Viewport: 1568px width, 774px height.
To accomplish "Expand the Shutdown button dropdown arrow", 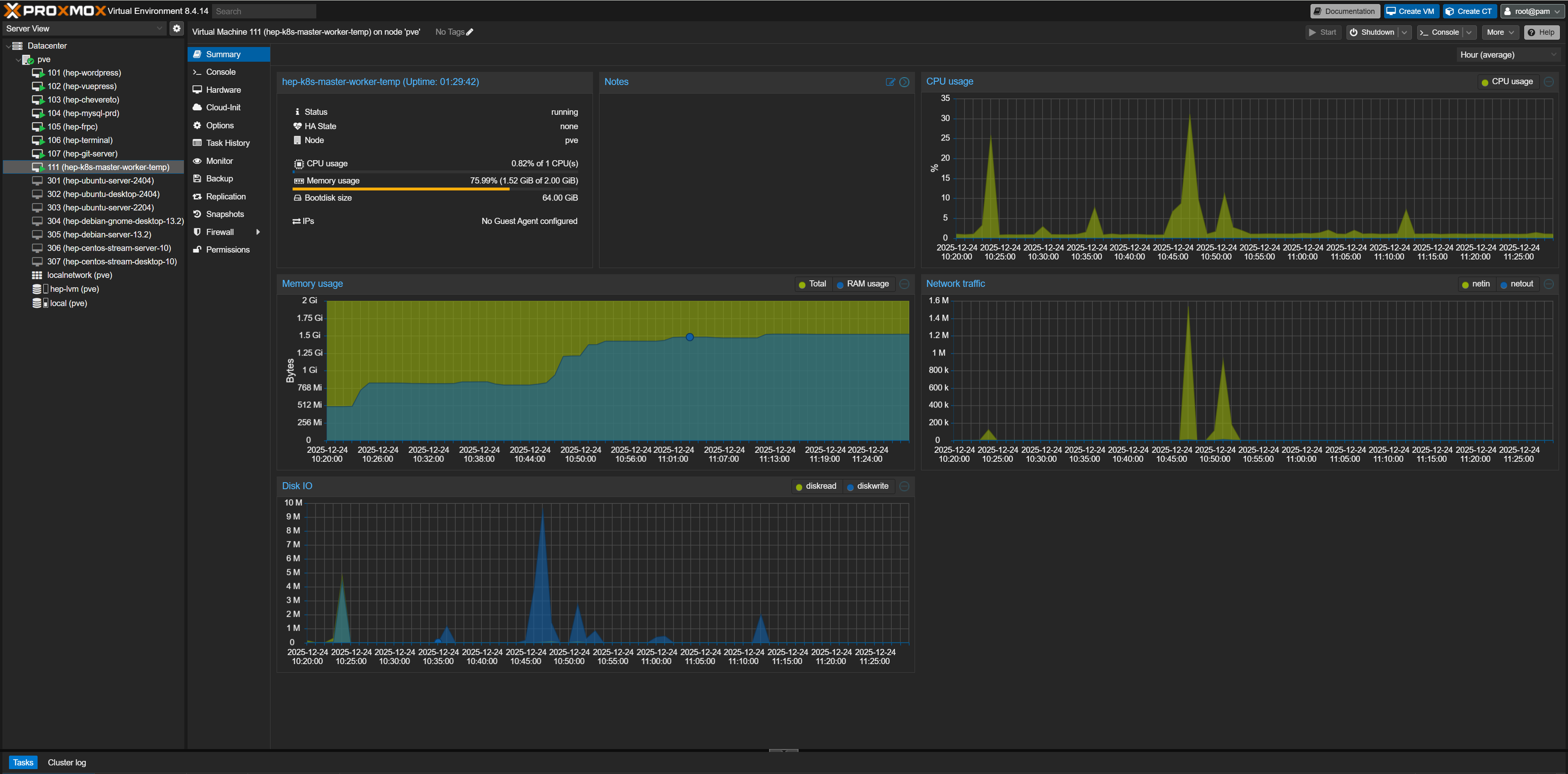I will tap(1404, 32).
